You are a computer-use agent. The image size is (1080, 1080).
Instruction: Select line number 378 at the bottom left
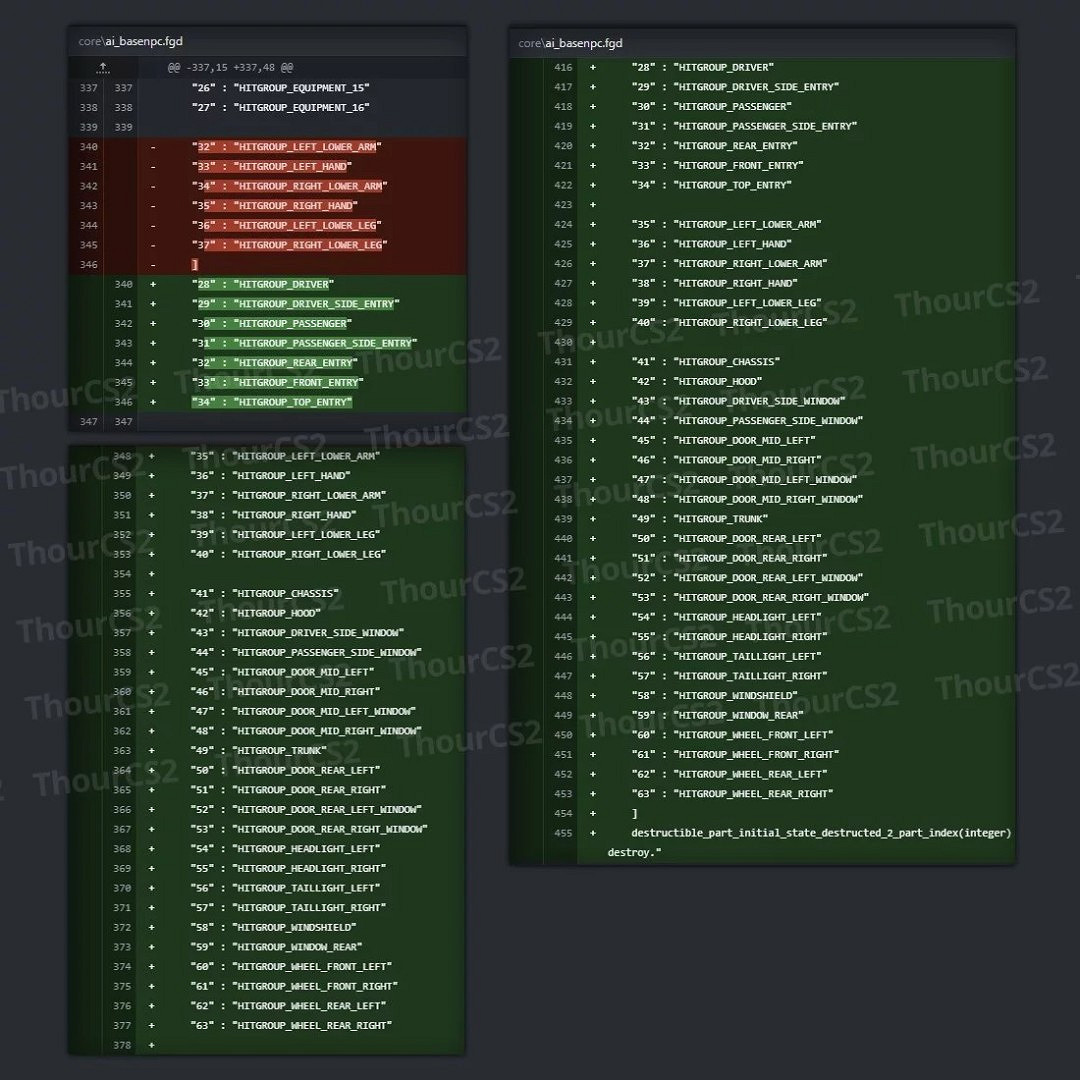(x=122, y=1045)
